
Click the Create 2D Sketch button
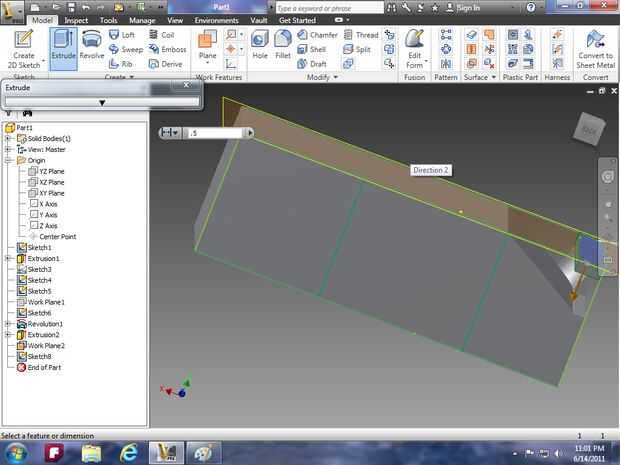(24, 49)
